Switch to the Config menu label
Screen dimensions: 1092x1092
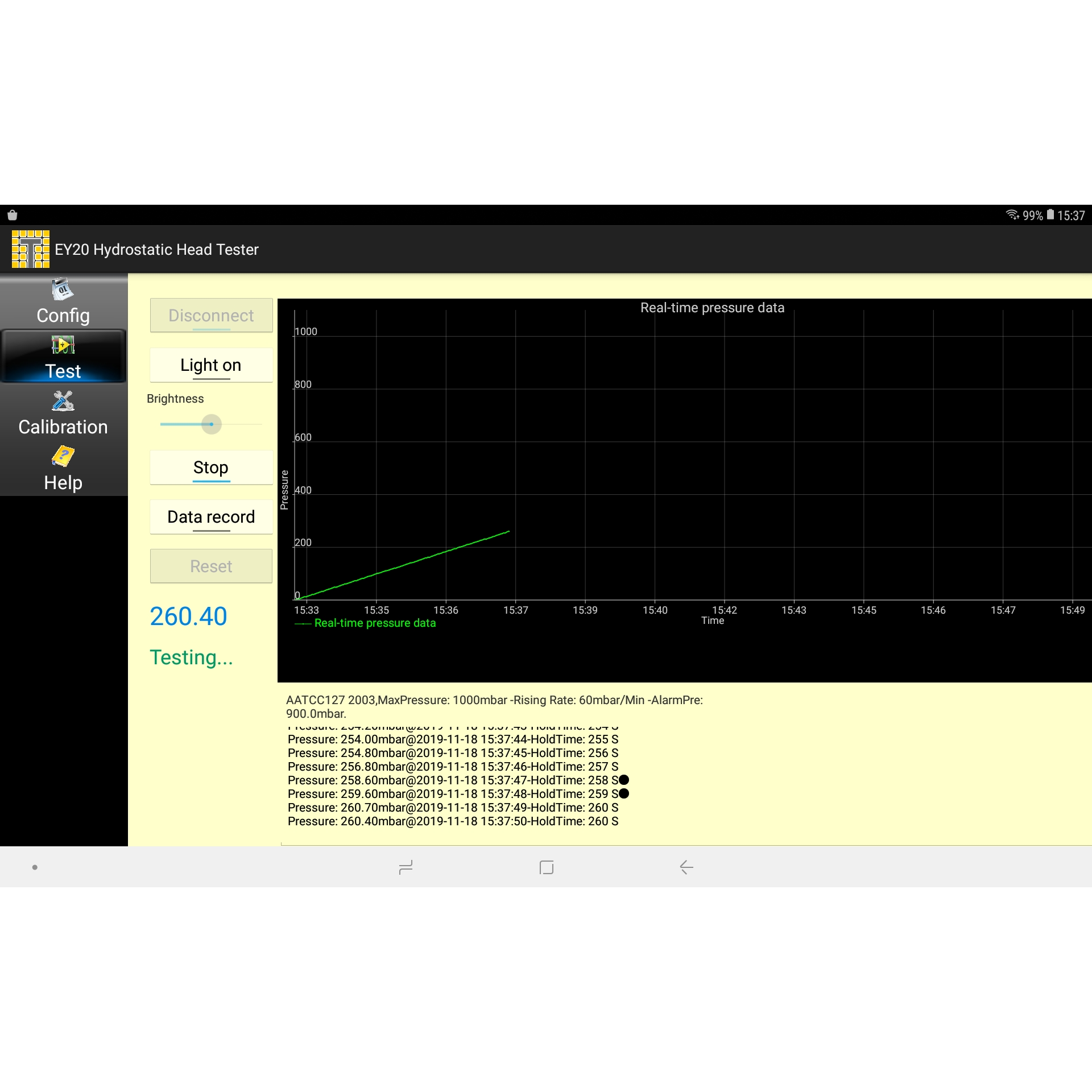point(63,316)
